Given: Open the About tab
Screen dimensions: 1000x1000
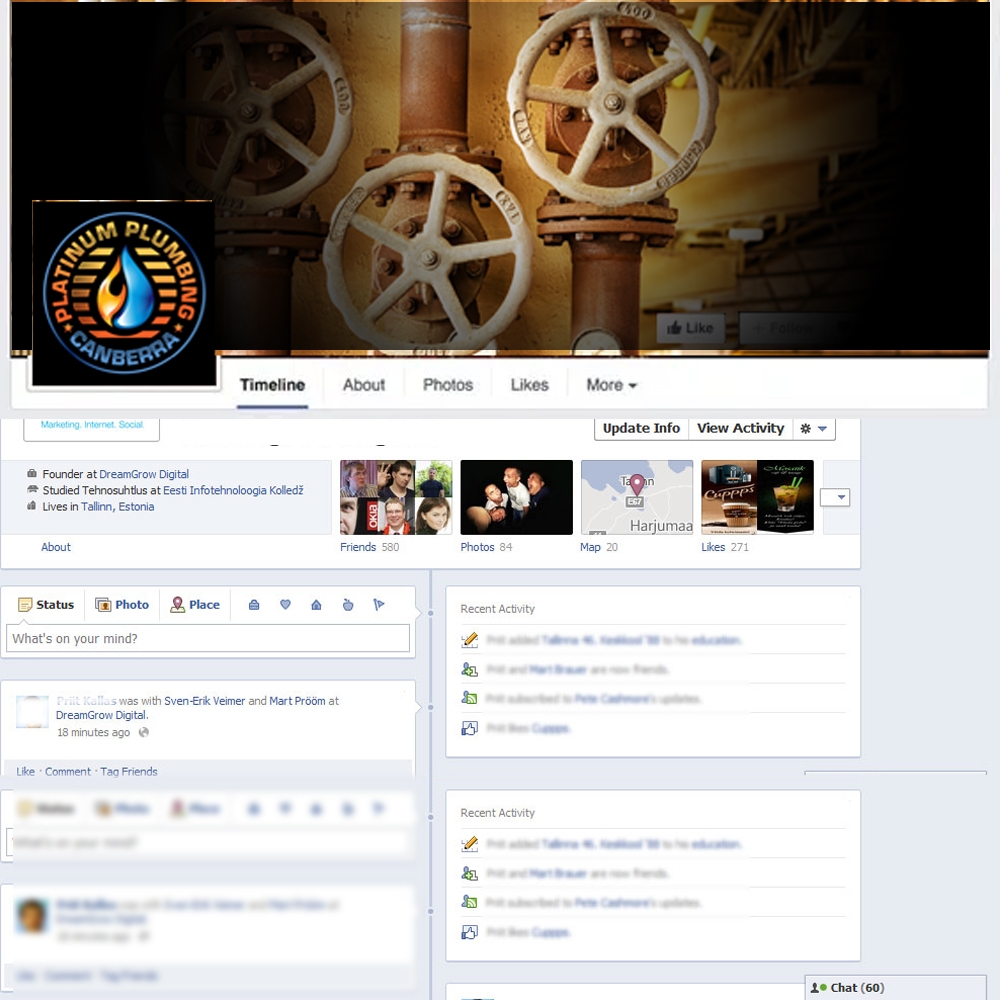Looking at the screenshot, I should pos(364,385).
